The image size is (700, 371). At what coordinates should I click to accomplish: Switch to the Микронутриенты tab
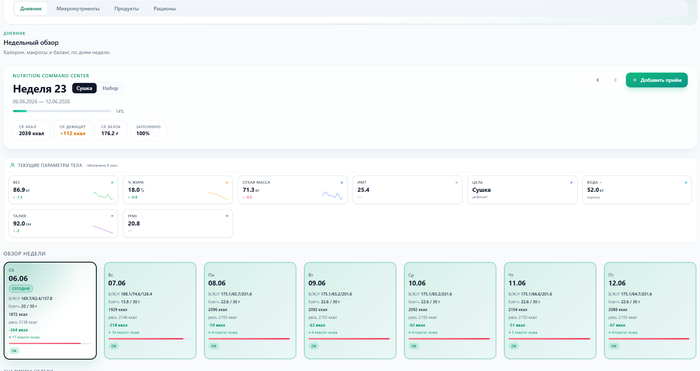(78, 8)
